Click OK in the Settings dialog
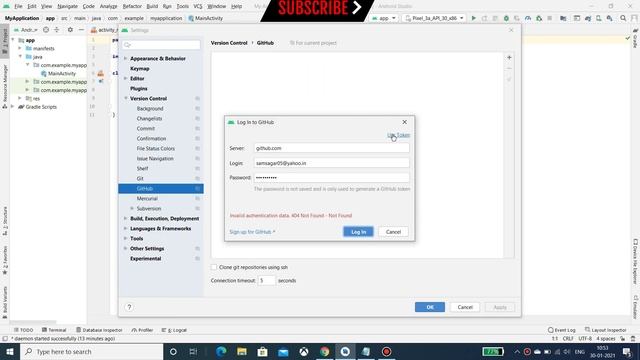This screenshot has height=360, width=640. [430, 307]
